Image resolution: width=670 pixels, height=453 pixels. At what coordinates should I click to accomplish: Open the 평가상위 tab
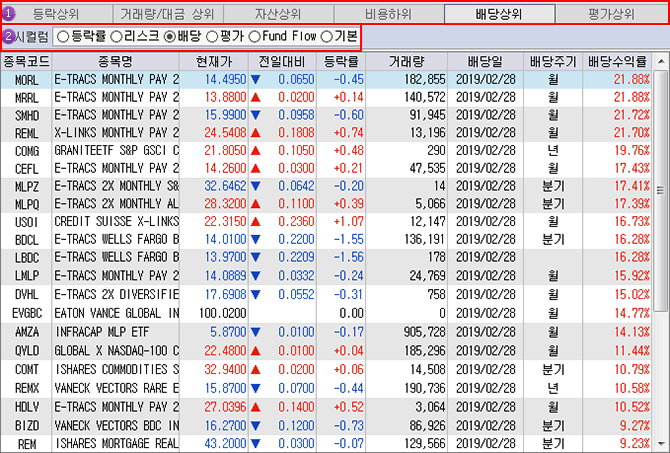point(611,14)
